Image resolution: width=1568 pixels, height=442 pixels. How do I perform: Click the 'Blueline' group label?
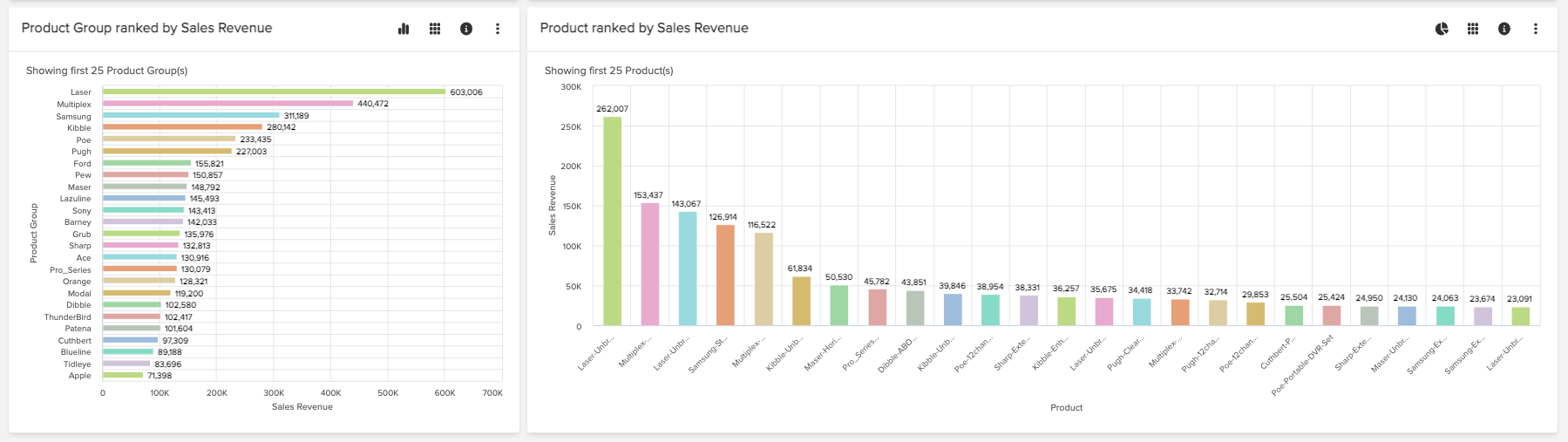[76, 352]
